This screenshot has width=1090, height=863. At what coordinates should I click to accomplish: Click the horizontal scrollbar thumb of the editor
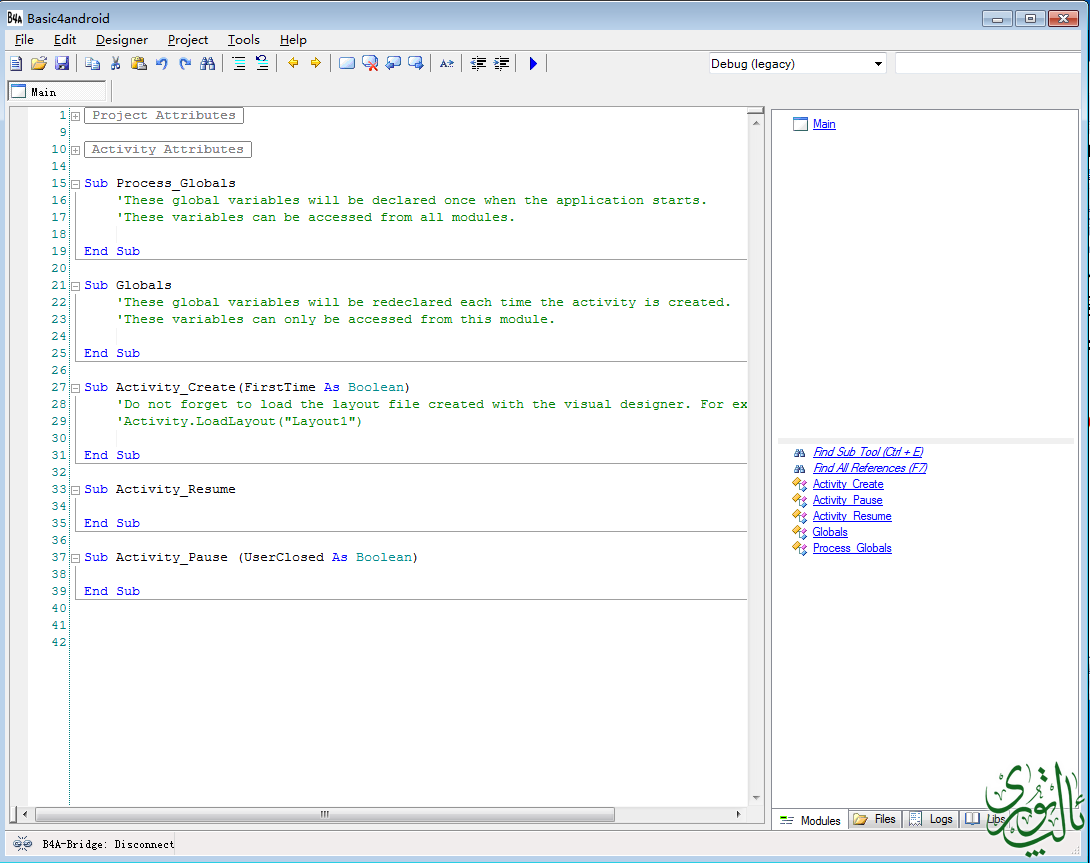point(325,814)
